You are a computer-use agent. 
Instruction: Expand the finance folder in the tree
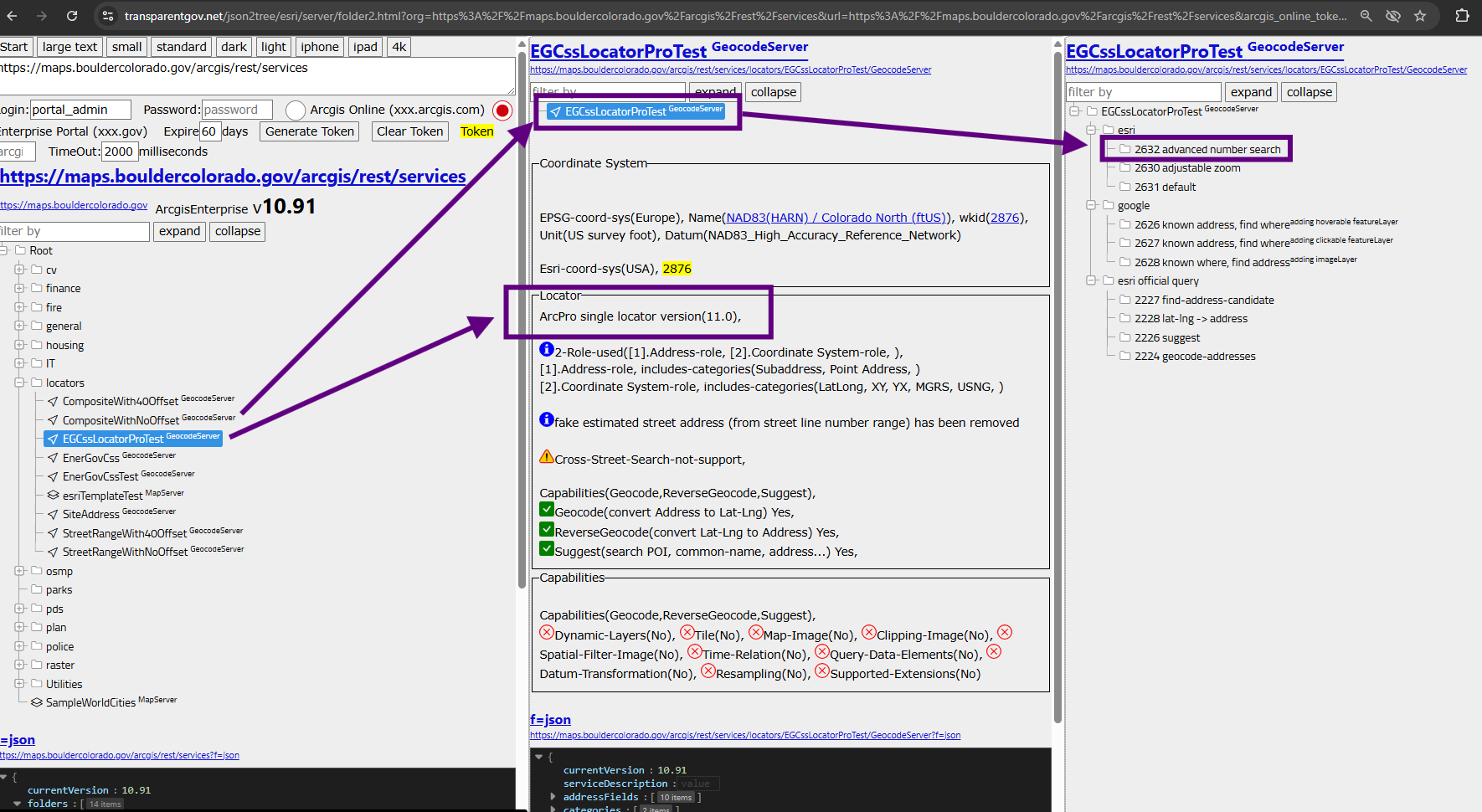tap(19, 288)
